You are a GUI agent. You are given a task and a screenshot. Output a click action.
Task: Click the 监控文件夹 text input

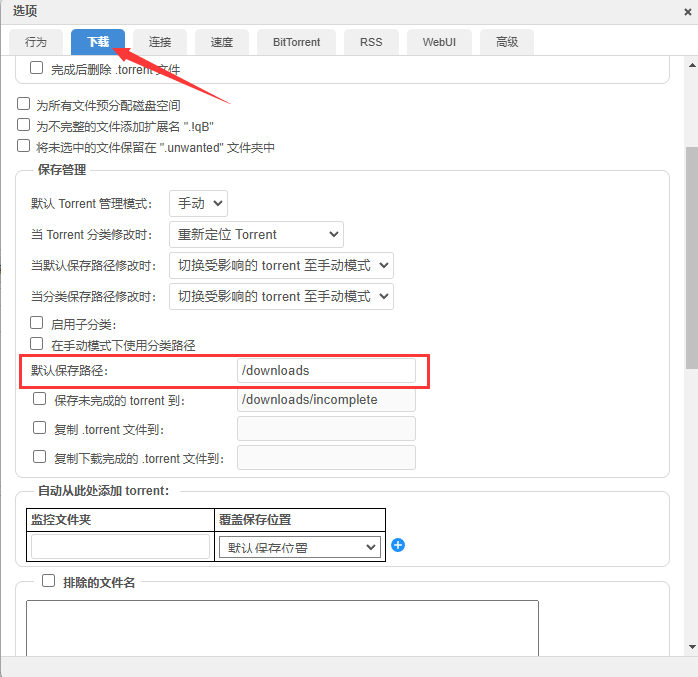[x=121, y=546]
